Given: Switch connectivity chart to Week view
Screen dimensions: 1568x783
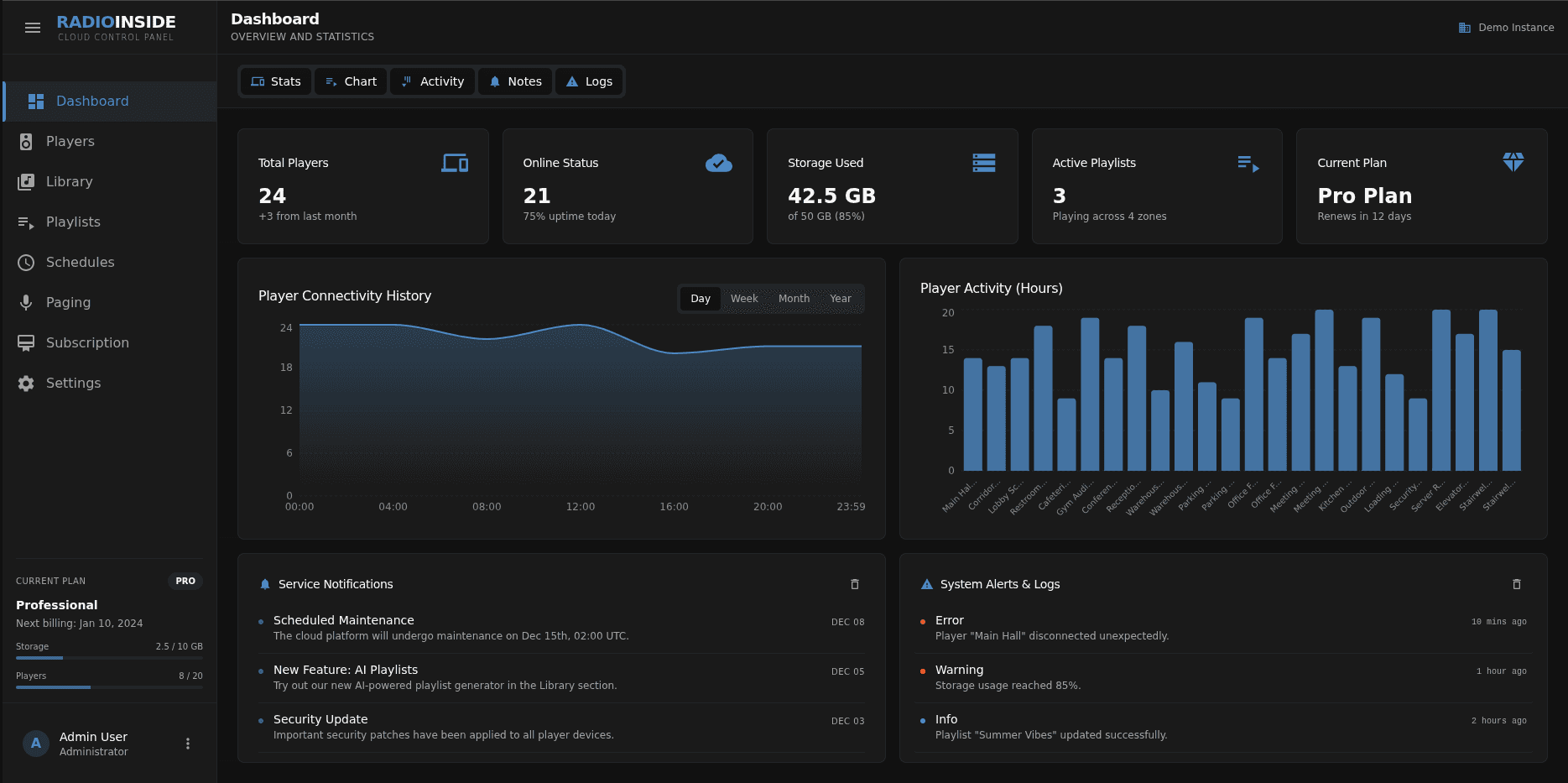Looking at the screenshot, I should click(743, 298).
